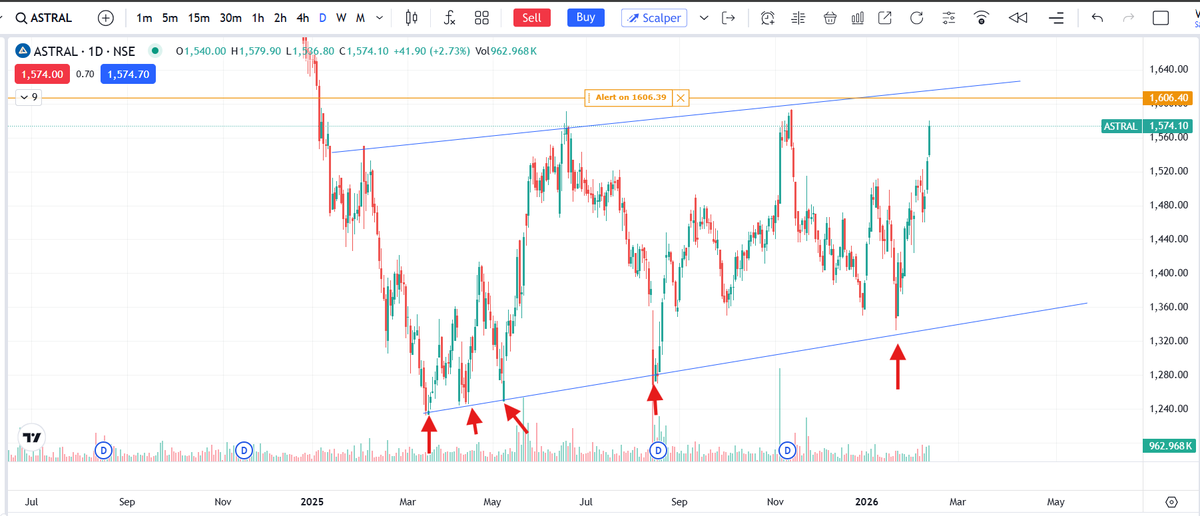Click the 962.968K volume label
This screenshot has height=516, width=1200.
point(1167,446)
